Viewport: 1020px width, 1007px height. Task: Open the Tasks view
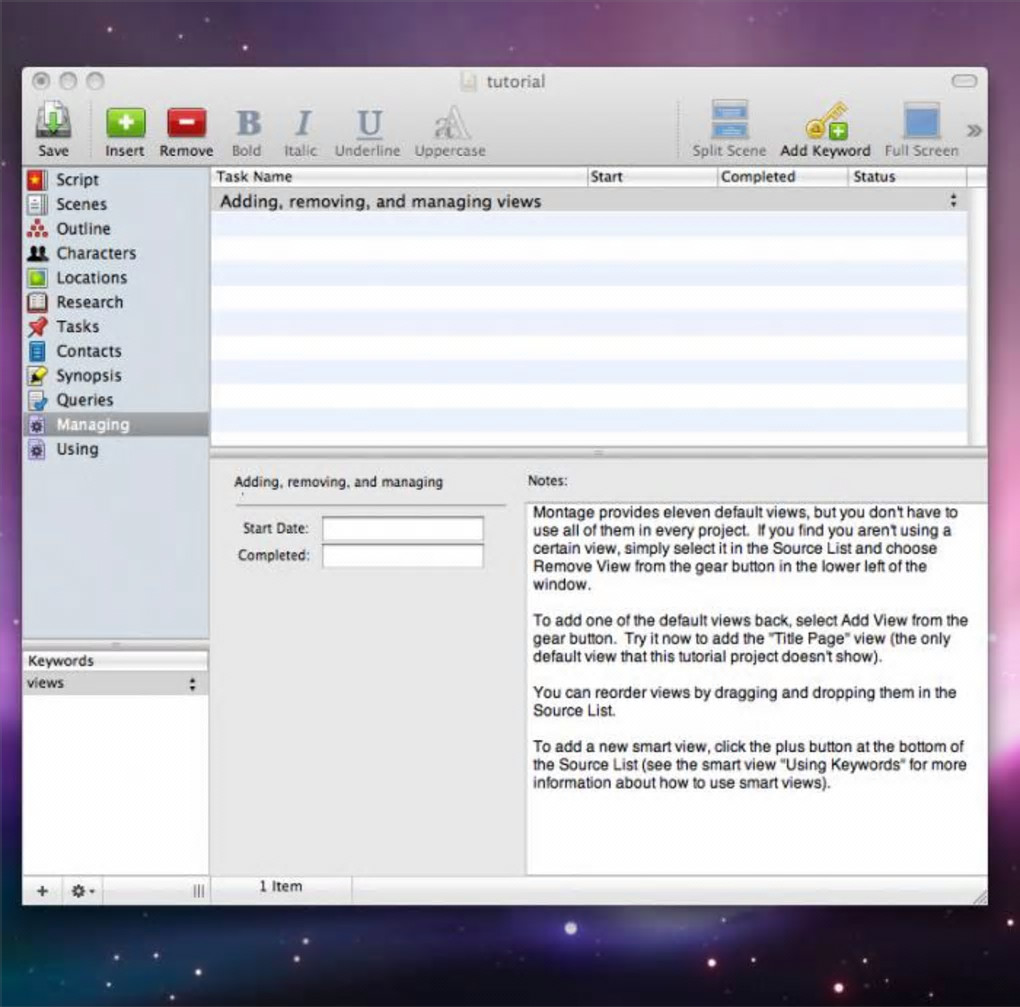click(77, 327)
